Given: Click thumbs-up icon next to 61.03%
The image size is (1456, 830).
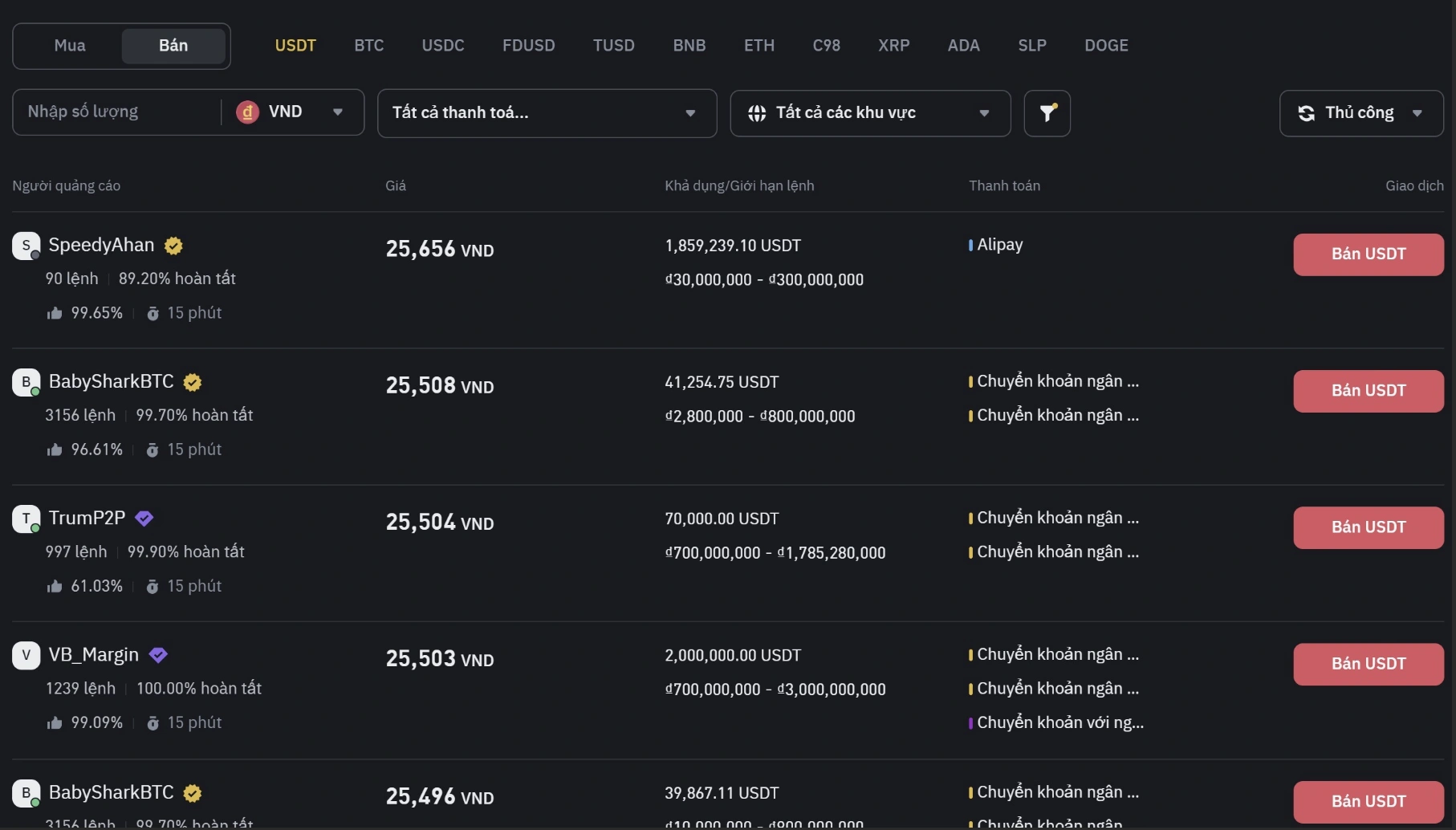Looking at the screenshot, I should (55, 586).
